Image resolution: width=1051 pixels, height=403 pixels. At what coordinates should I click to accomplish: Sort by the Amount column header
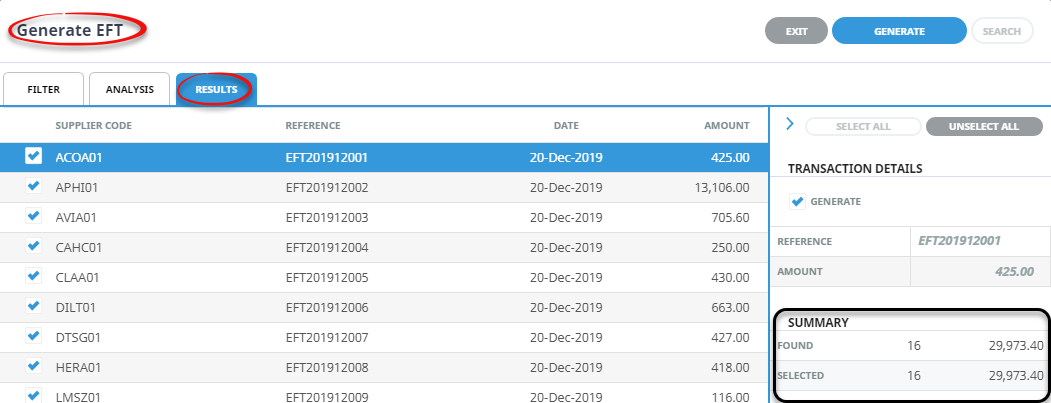tap(725, 125)
